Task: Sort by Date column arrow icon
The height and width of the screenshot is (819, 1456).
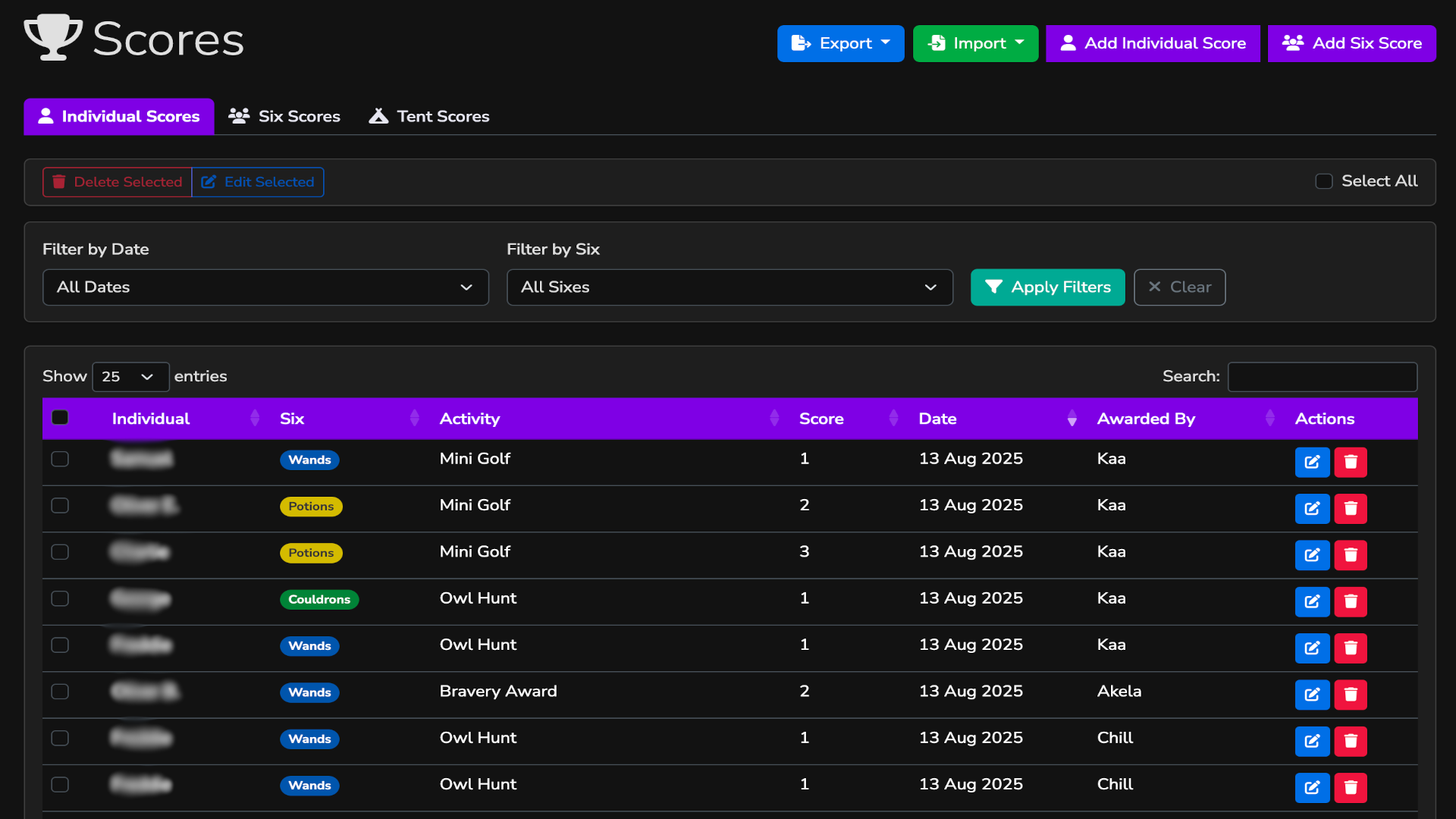Action: pyautogui.click(x=1072, y=419)
